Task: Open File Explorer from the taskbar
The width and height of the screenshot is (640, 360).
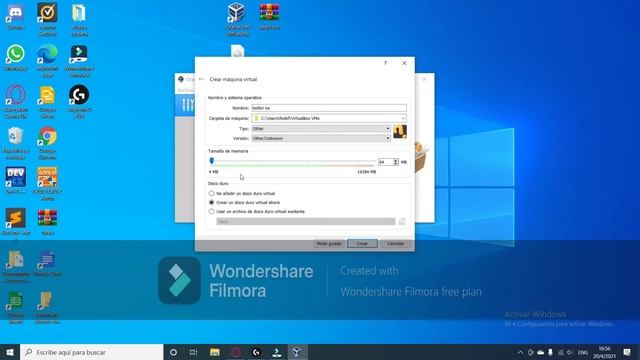Action: [x=215, y=352]
